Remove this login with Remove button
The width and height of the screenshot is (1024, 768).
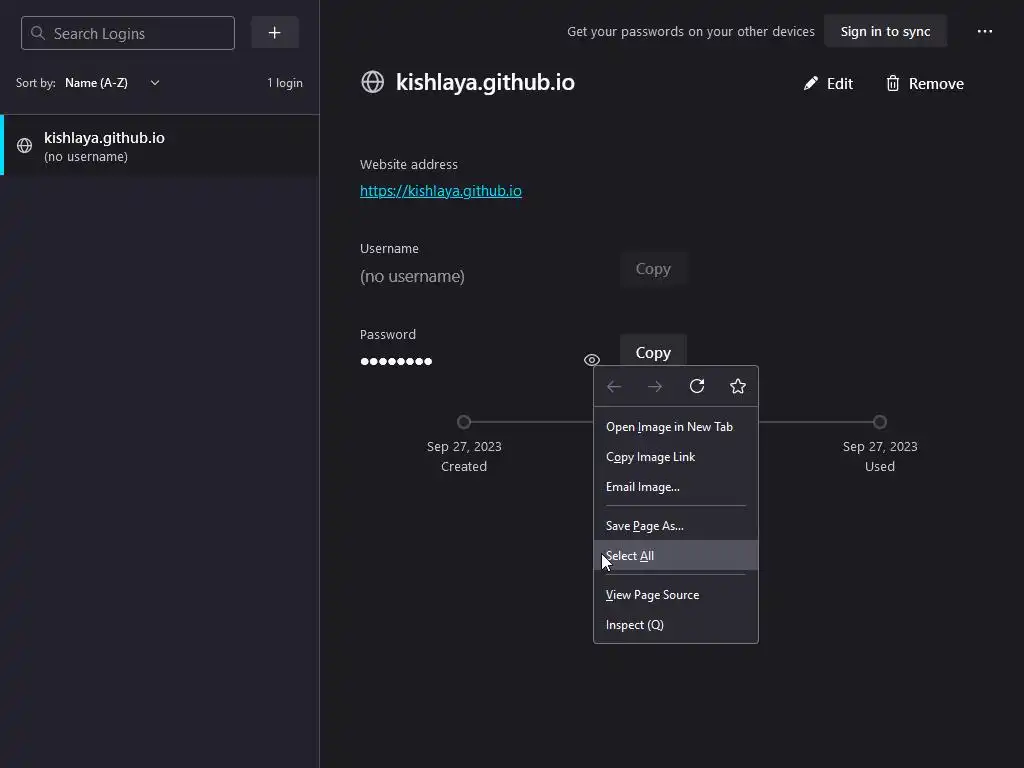[924, 84]
